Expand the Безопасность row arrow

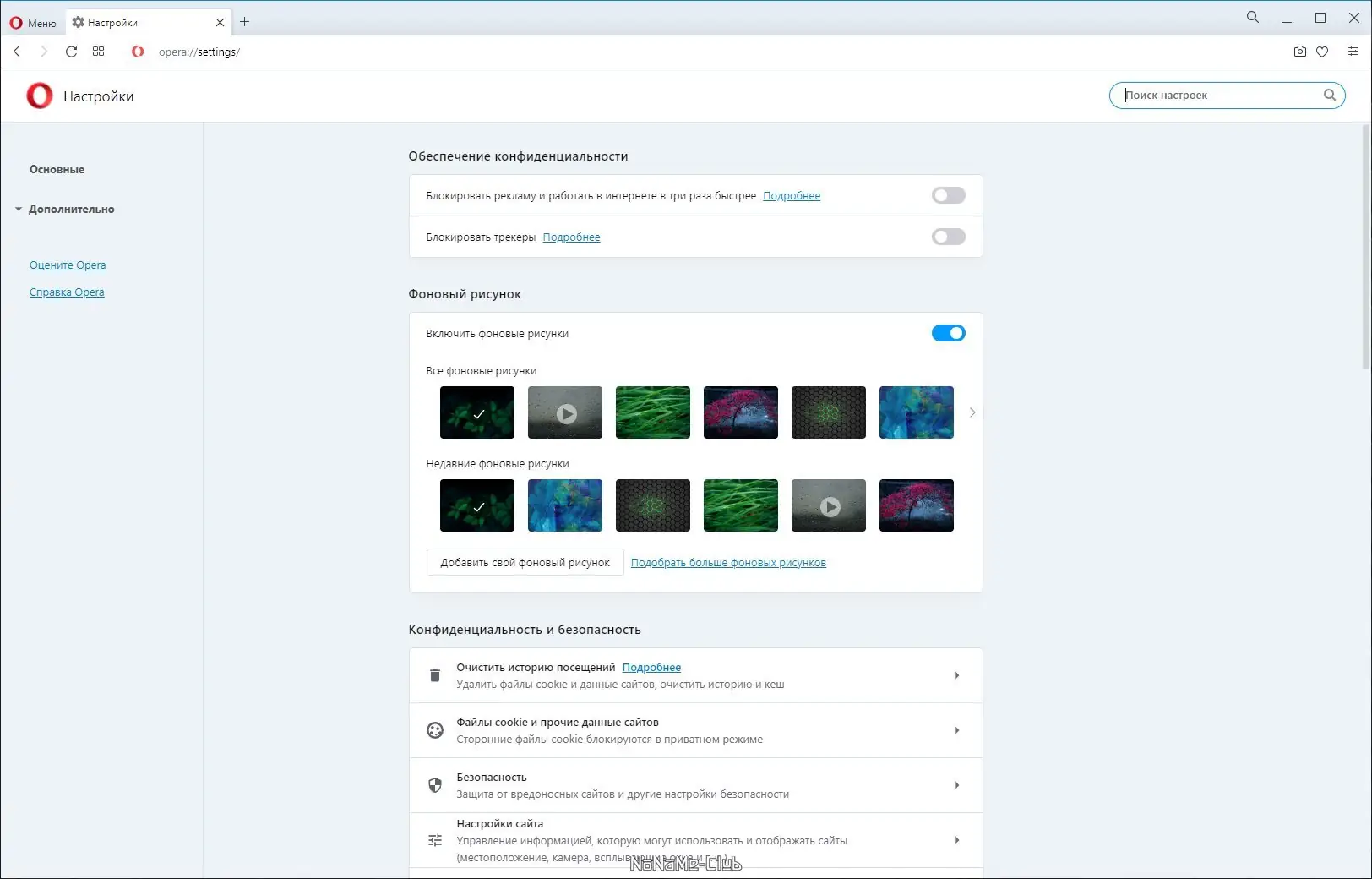(x=957, y=785)
